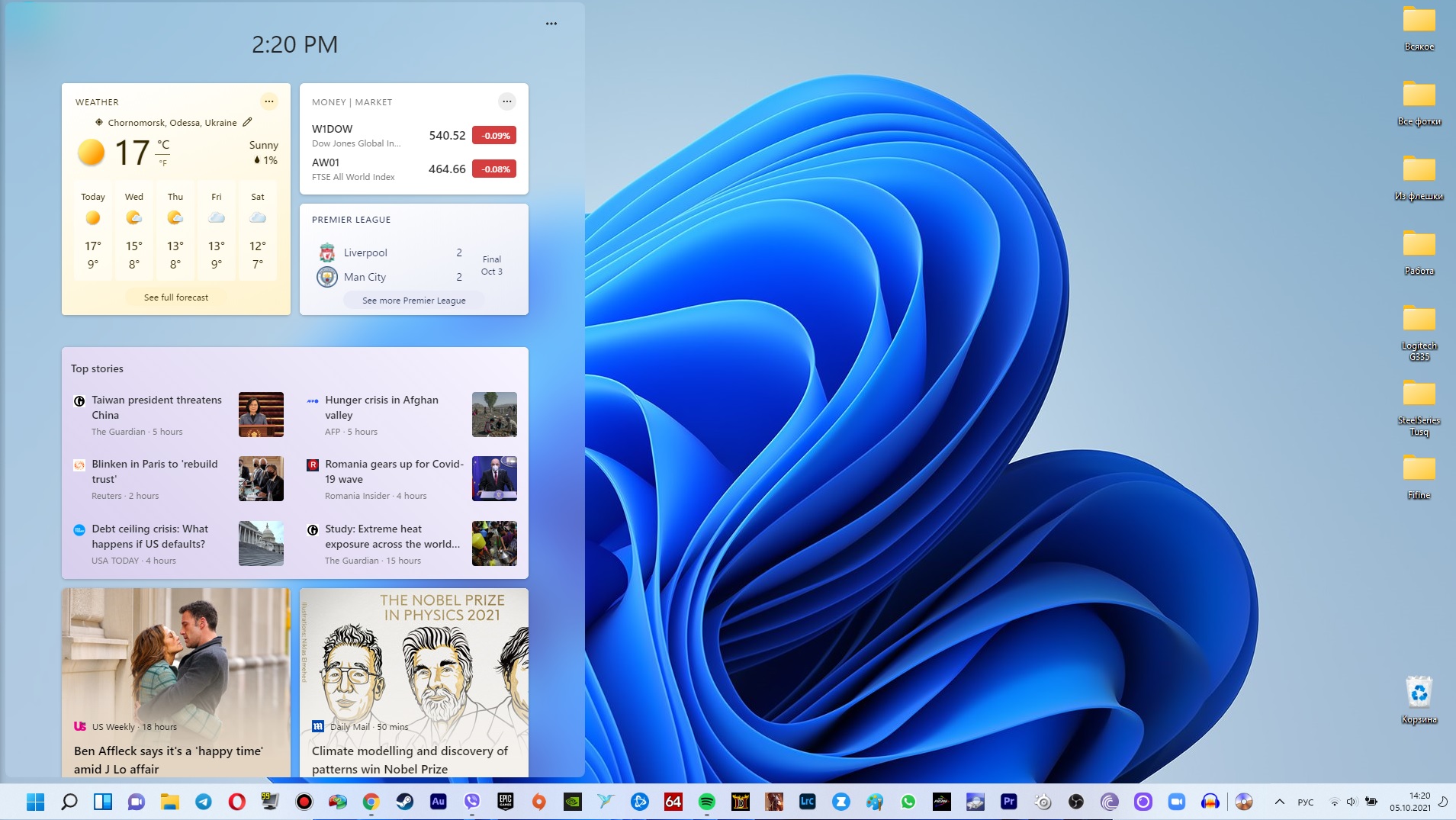1456x820 pixels.
Task: Expand hidden system tray icons chevron
Action: coord(1280,802)
